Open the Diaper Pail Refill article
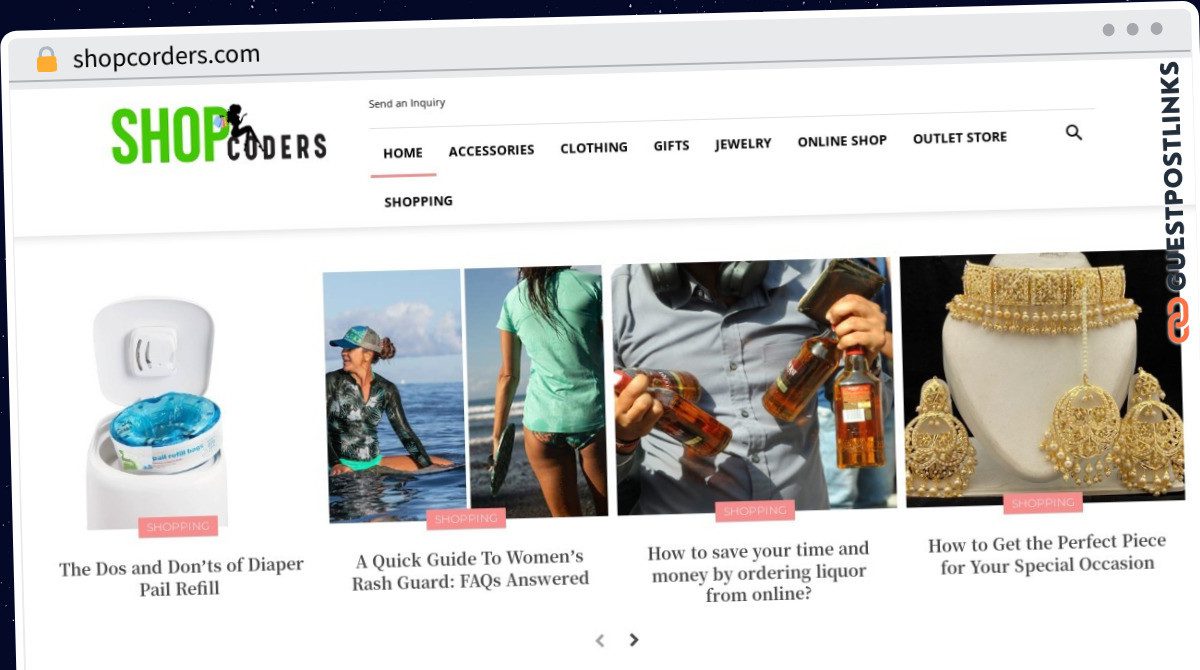 point(181,577)
